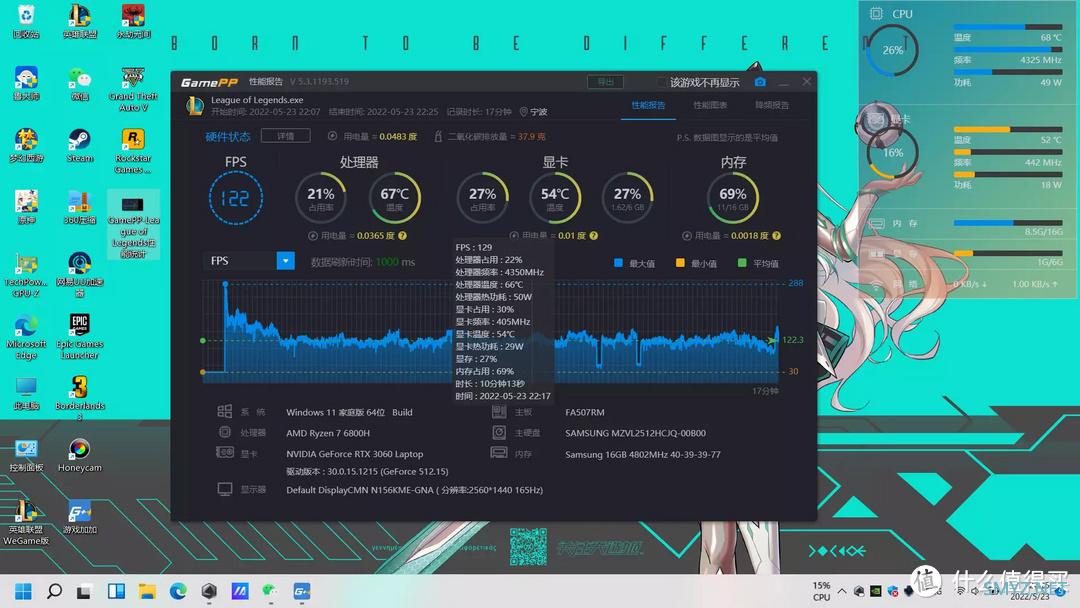This screenshot has width=1080, height=608.
Task: Open the Steam desktop shortcut
Action: click(x=80, y=145)
